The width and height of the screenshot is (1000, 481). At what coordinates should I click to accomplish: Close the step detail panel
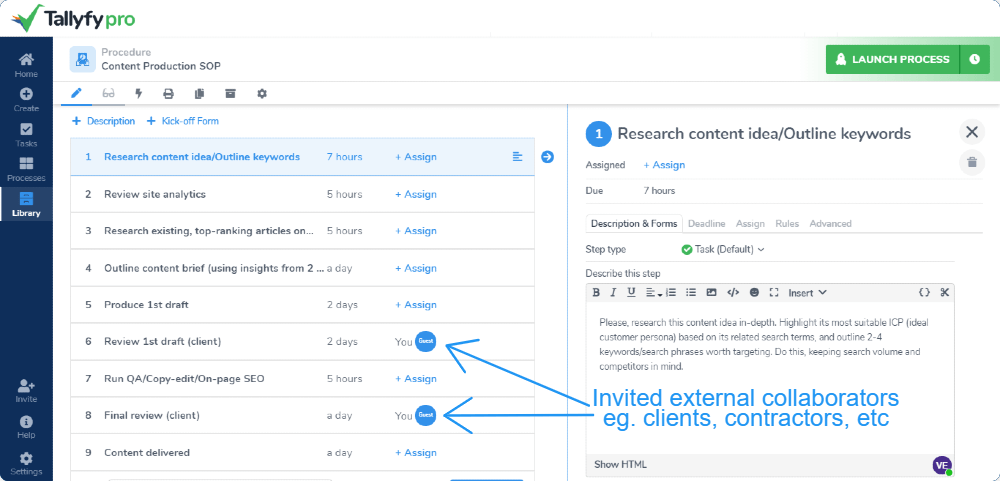[972, 132]
